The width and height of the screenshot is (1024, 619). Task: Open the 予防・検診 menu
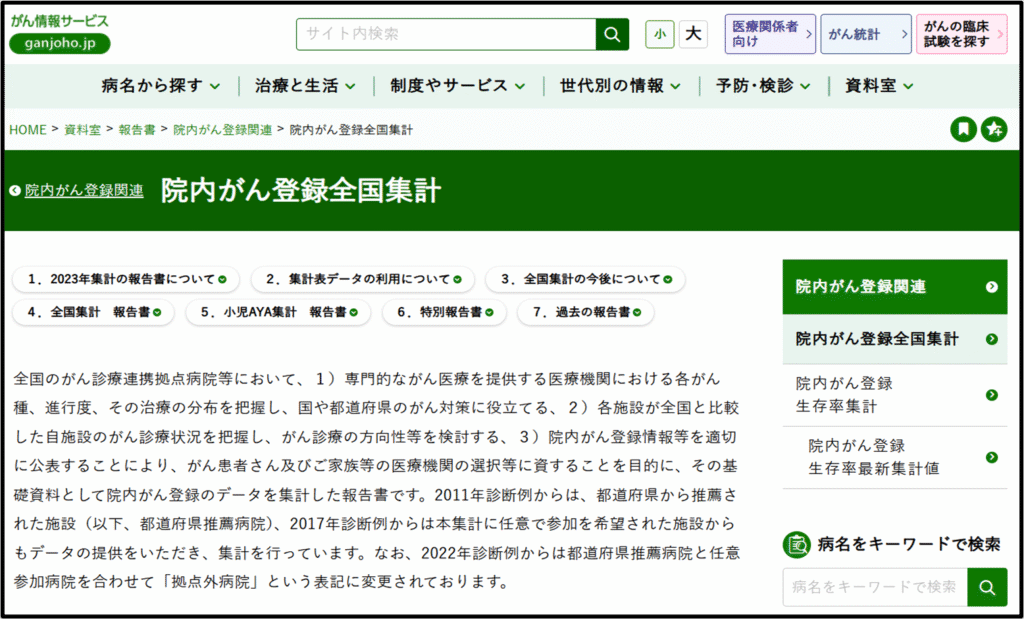(762, 86)
